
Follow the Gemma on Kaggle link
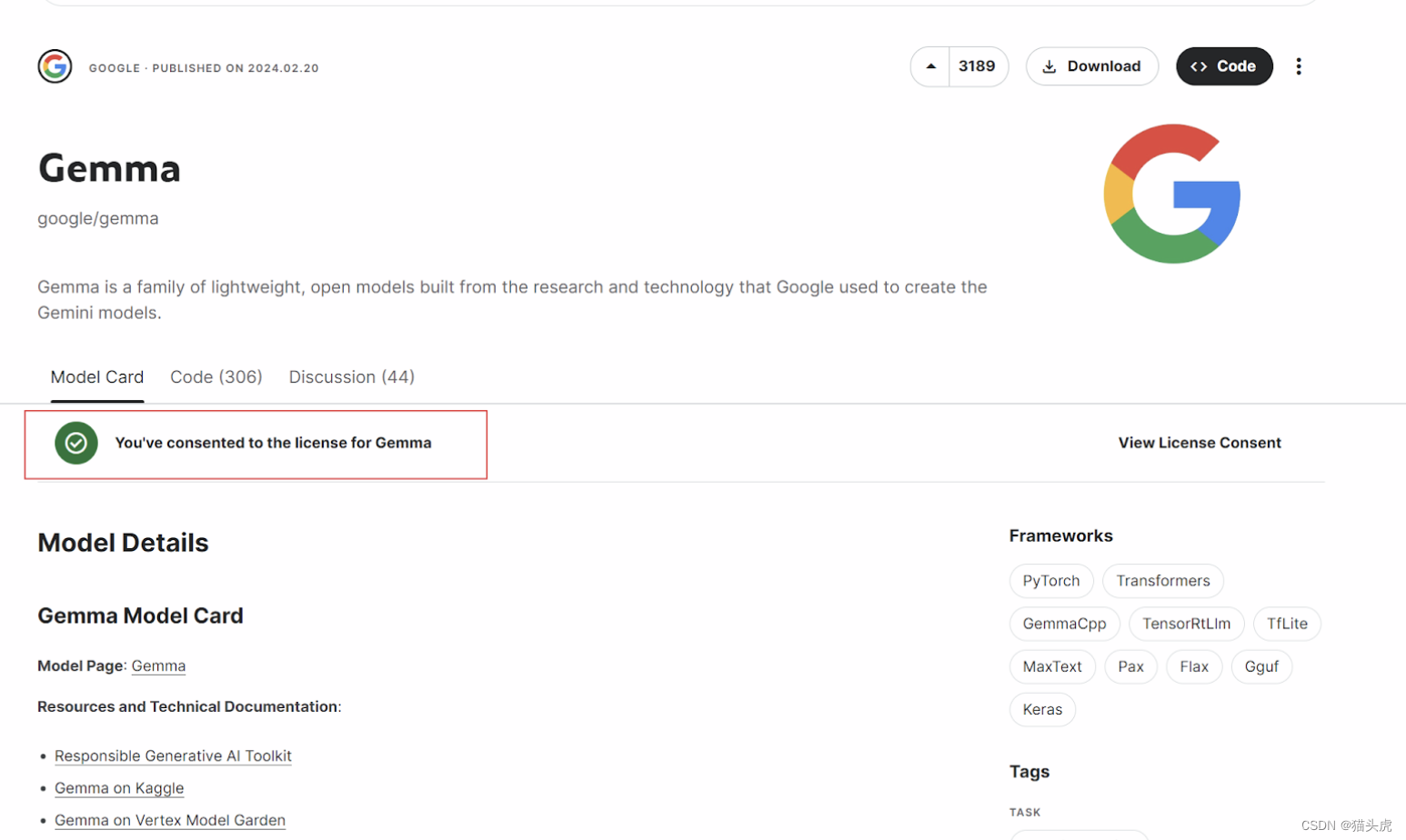coord(119,788)
